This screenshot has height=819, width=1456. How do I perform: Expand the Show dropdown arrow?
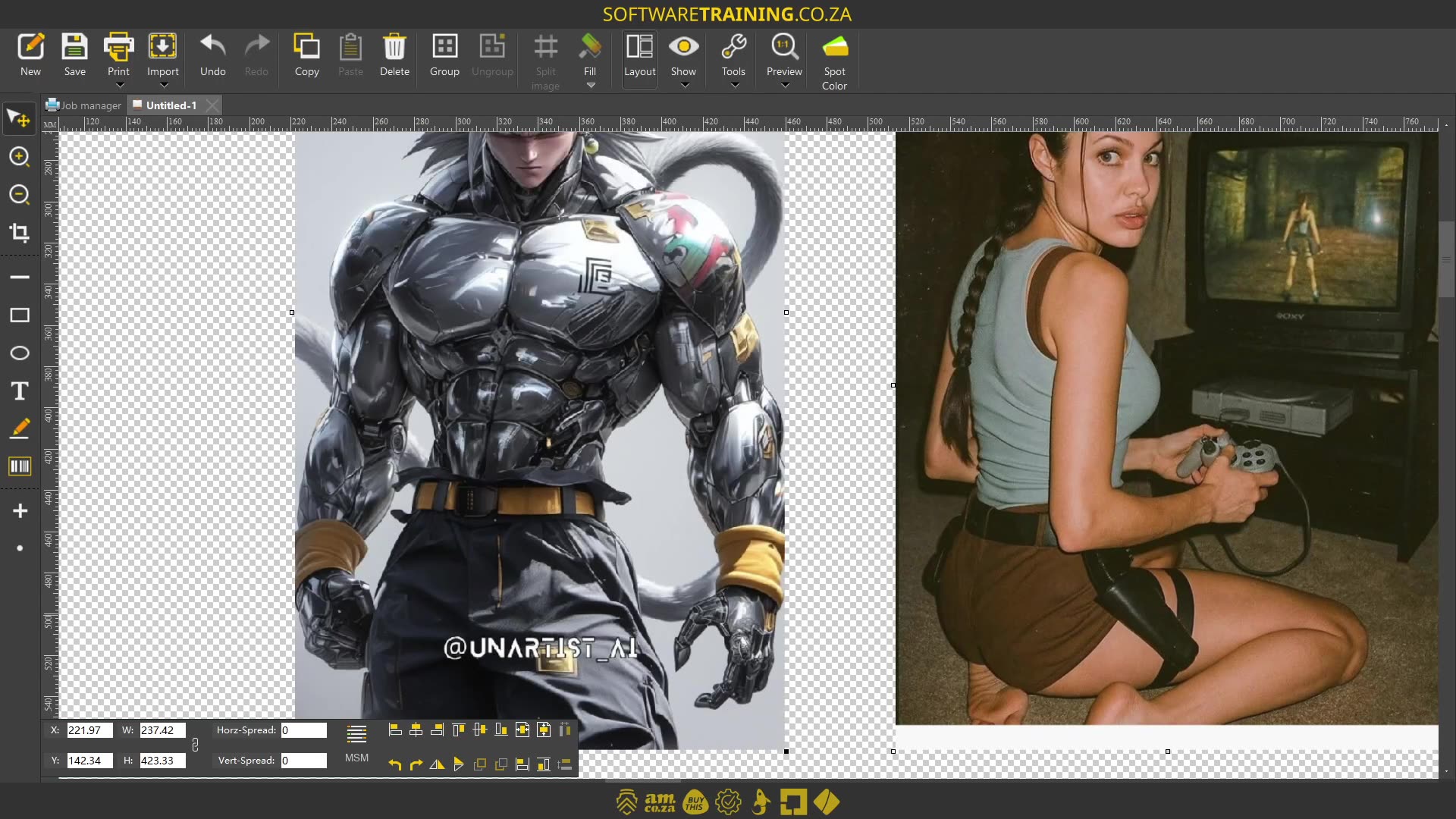(x=685, y=85)
